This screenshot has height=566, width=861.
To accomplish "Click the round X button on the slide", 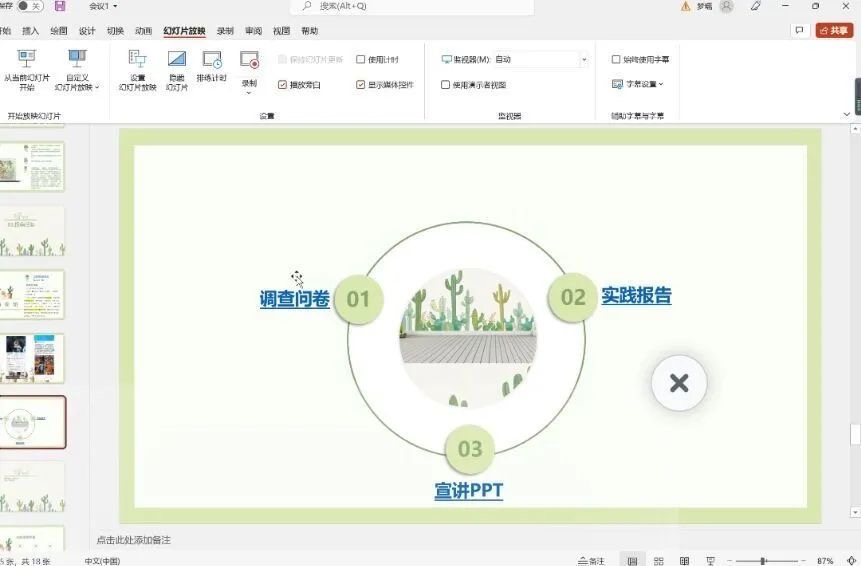I will click(679, 383).
